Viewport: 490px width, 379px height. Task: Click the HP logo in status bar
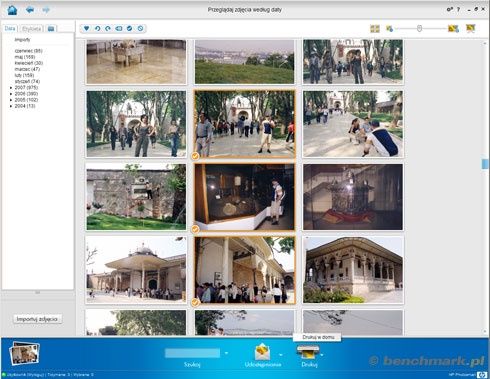(x=481, y=375)
